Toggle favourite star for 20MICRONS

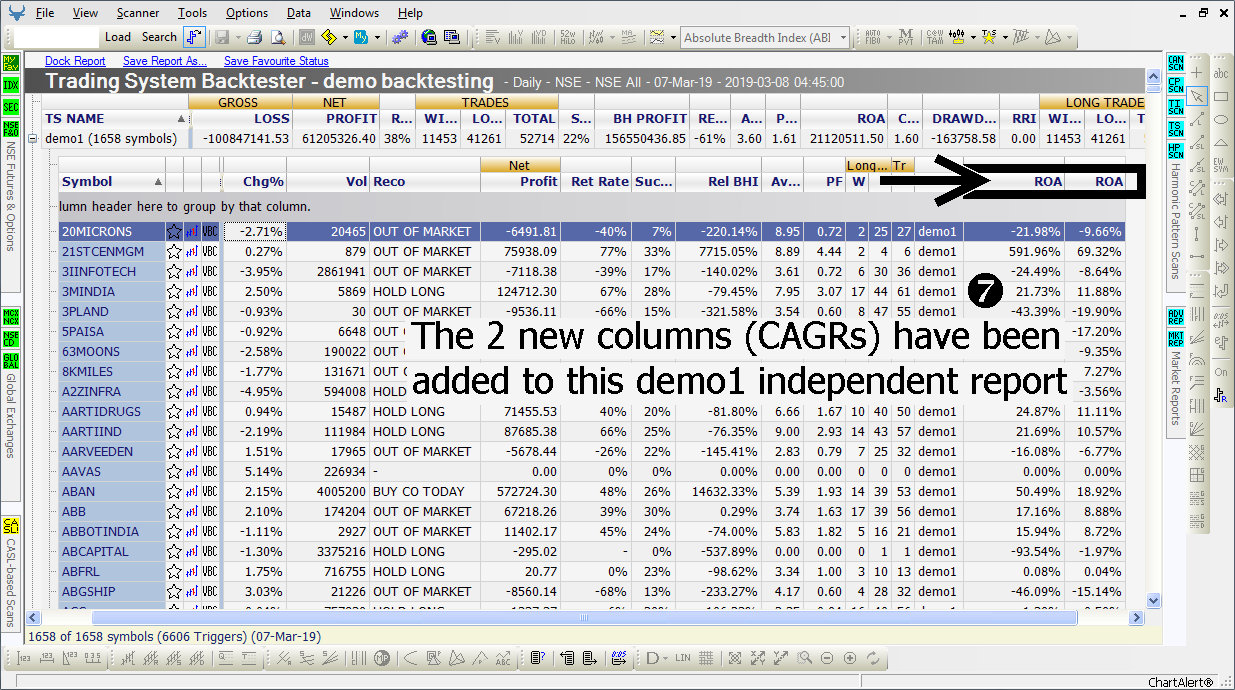(174, 231)
